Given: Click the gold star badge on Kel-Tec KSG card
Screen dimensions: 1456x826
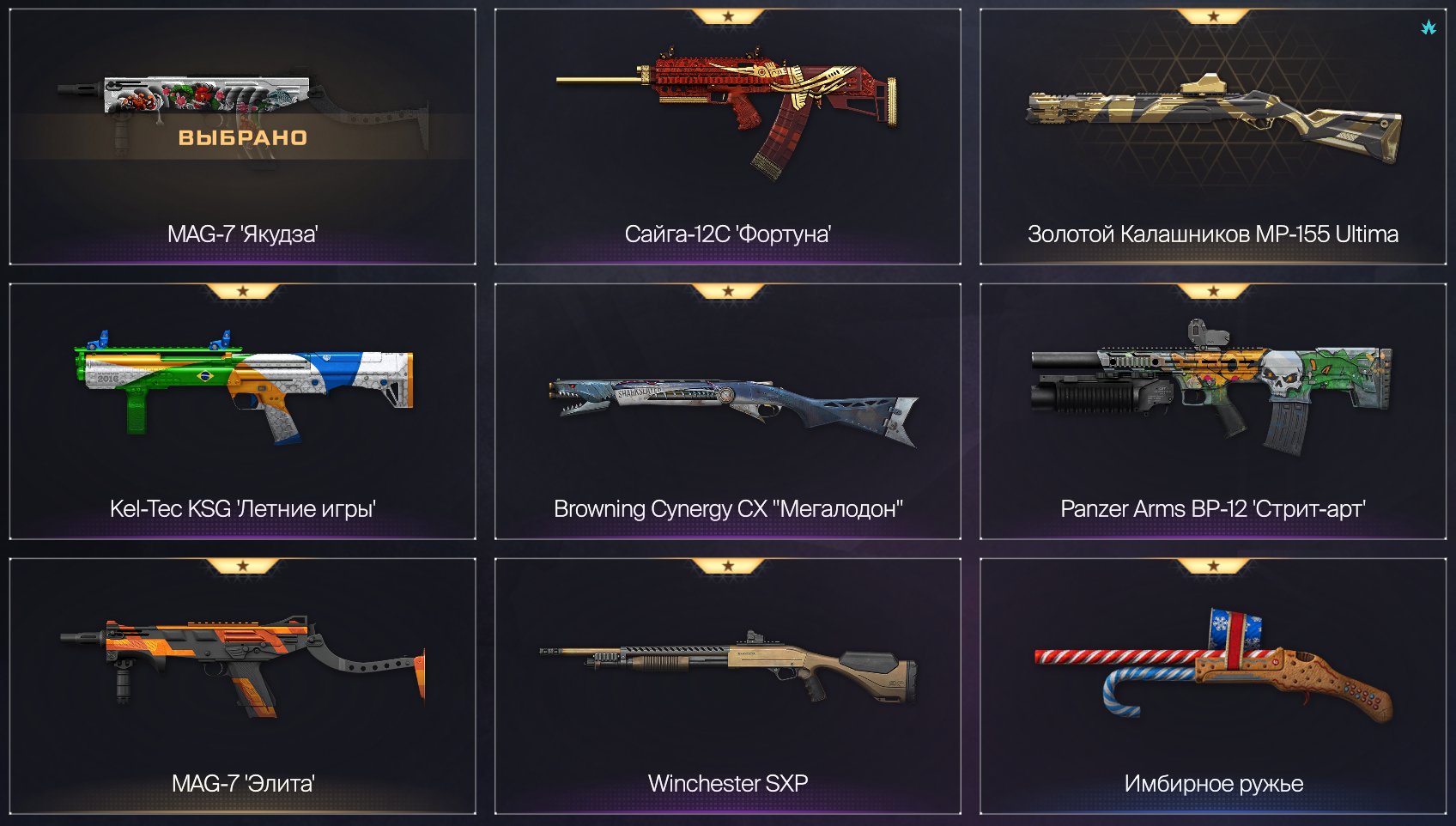Looking at the screenshot, I should [243, 291].
